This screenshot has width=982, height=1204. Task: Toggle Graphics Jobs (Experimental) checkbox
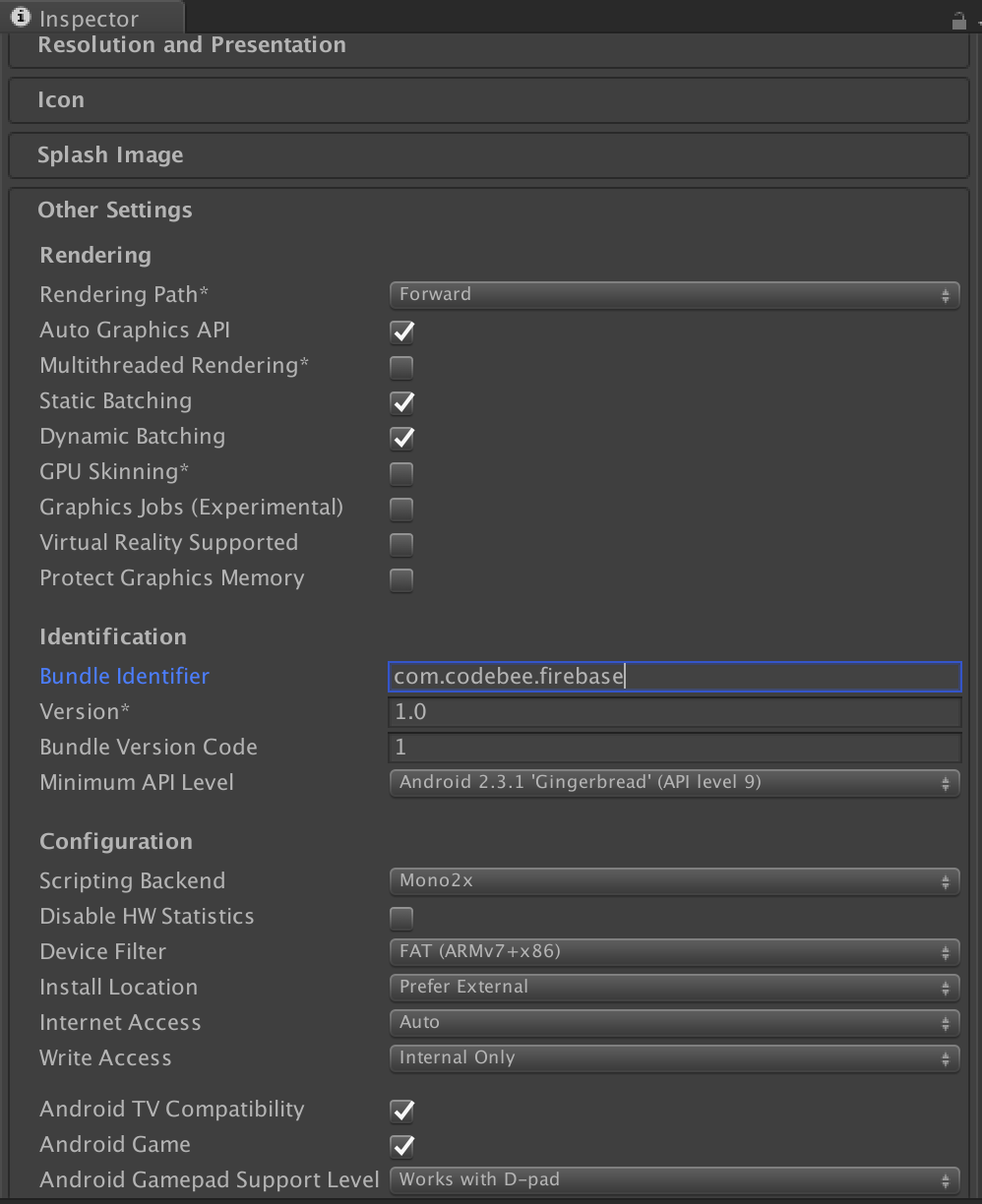(401, 509)
